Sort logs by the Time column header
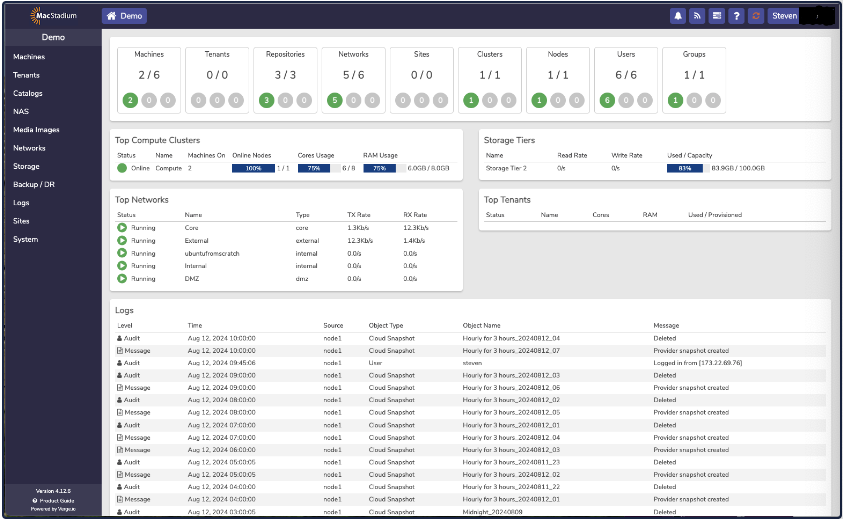This screenshot has width=843, height=519. (x=194, y=325)
